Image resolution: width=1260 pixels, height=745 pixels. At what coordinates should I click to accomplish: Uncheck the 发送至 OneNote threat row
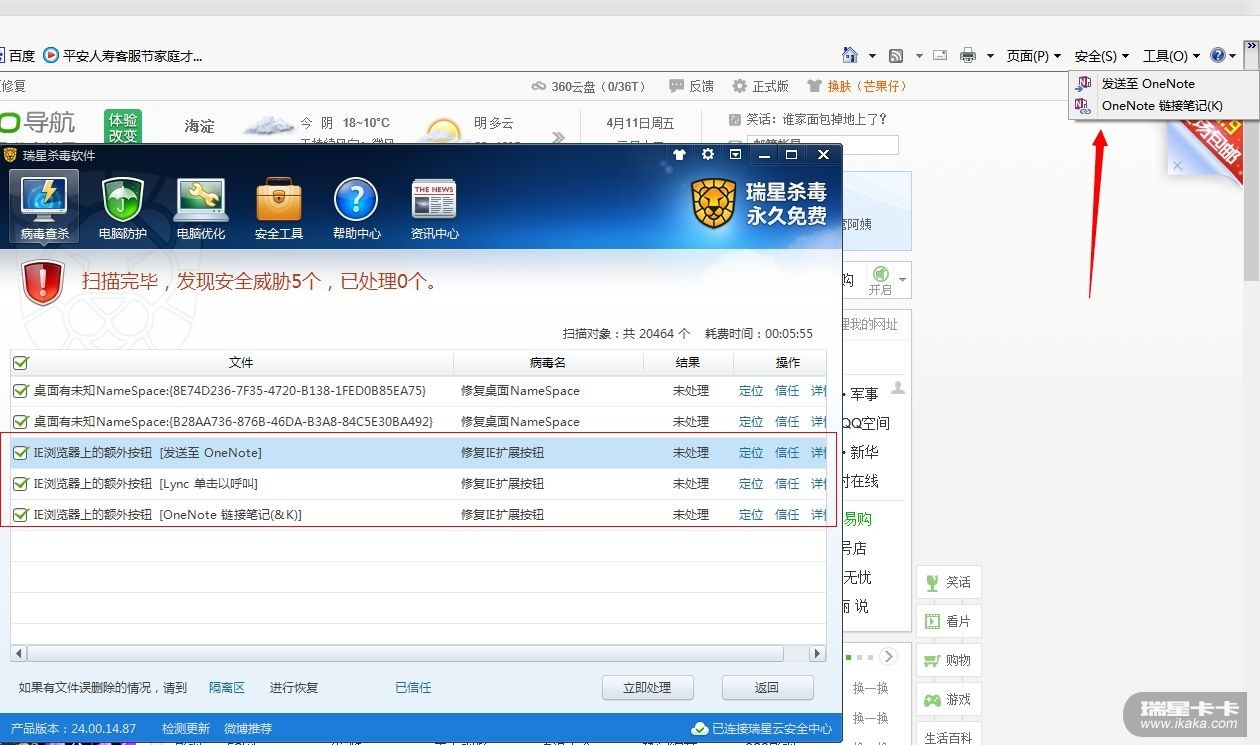[x=21, y=453]
